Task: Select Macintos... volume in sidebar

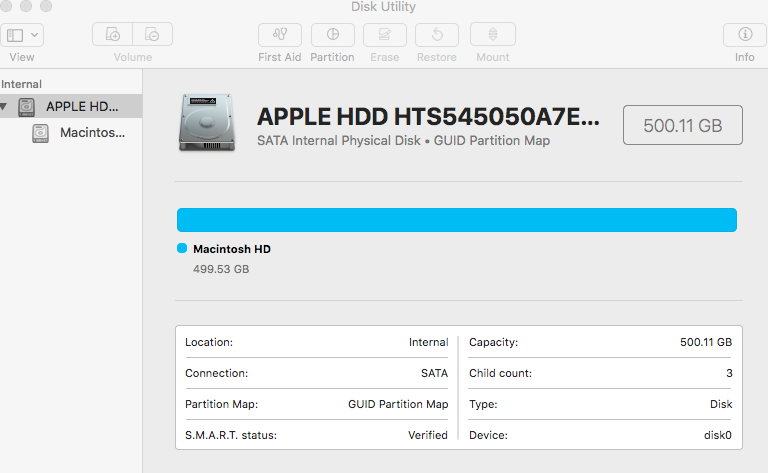Action: (x=71, y=133)
